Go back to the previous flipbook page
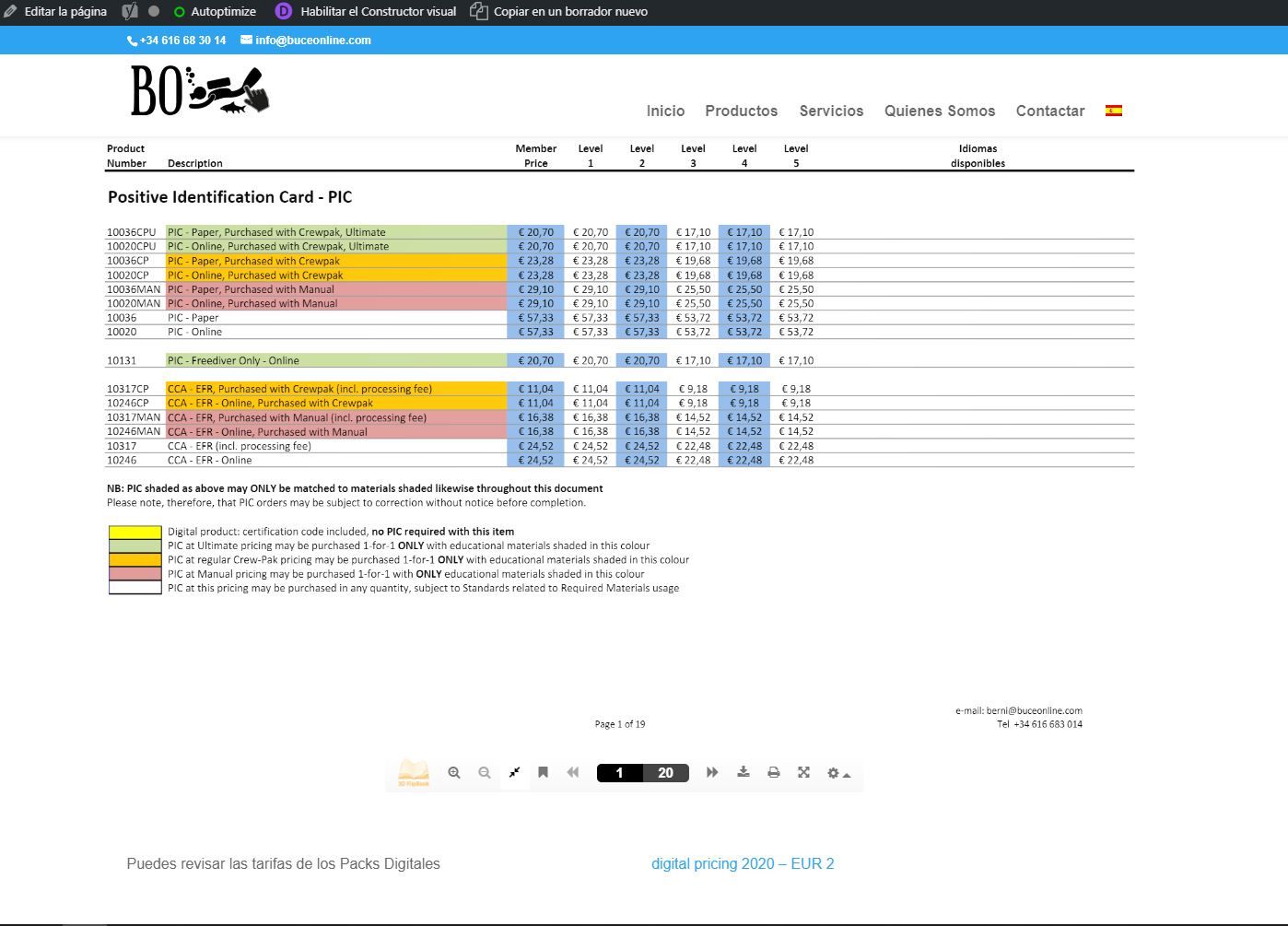This screenshot has height=926, width=1288. pos(573,772)
